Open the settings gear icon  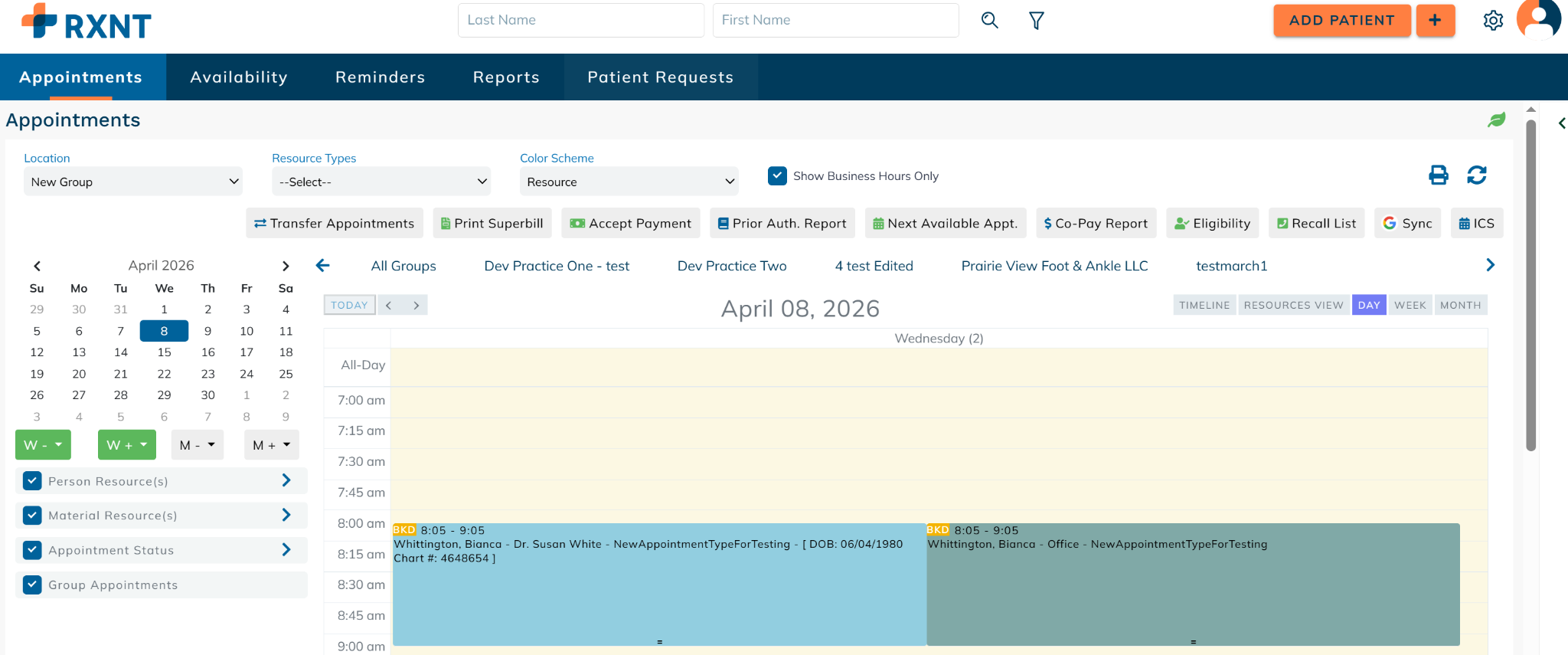pyautogui.click(x=1492, y=21)
